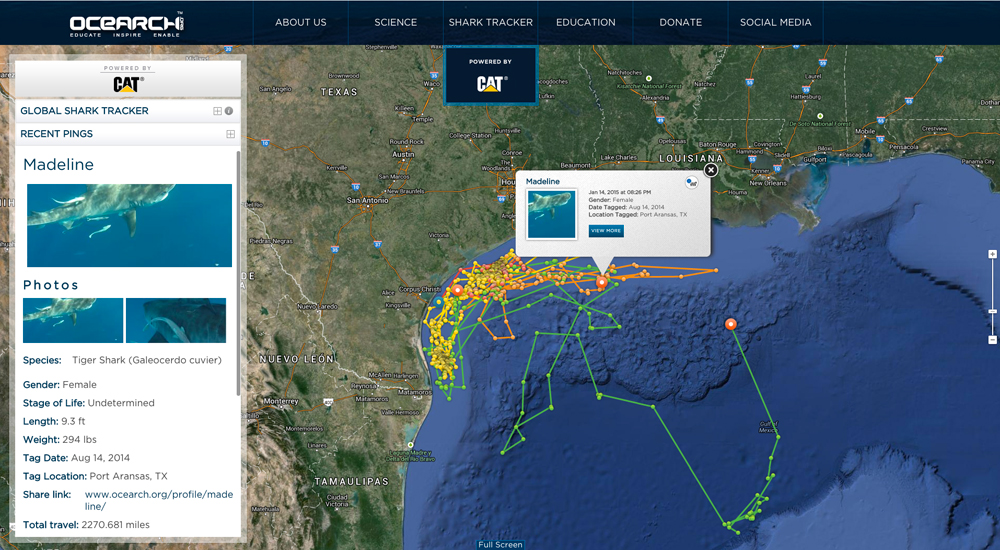Click the Species: Tiger Shark text

[x=122, y=360]
